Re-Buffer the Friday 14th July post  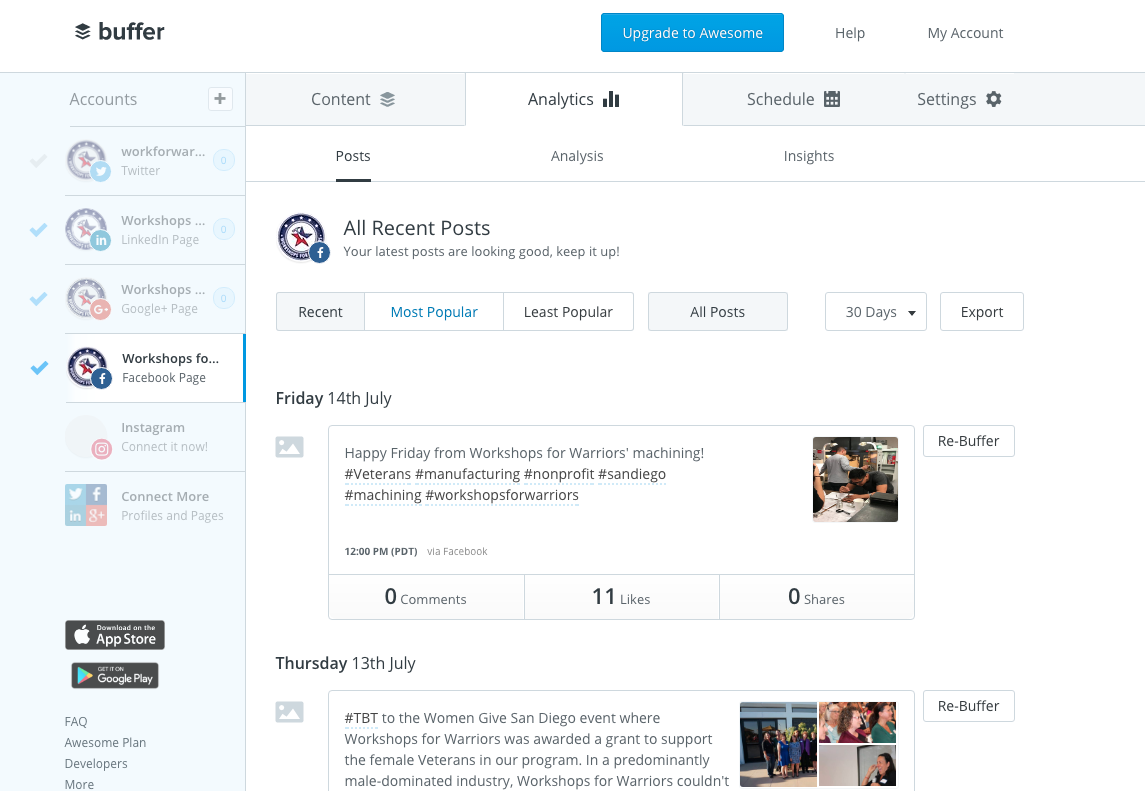968,441
